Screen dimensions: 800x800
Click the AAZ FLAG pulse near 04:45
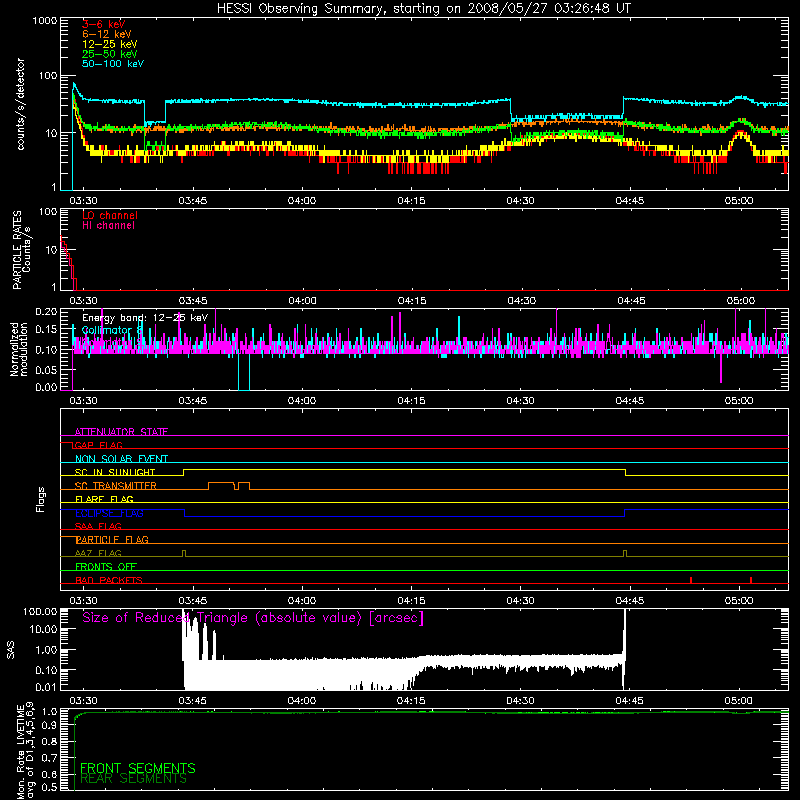625,554
